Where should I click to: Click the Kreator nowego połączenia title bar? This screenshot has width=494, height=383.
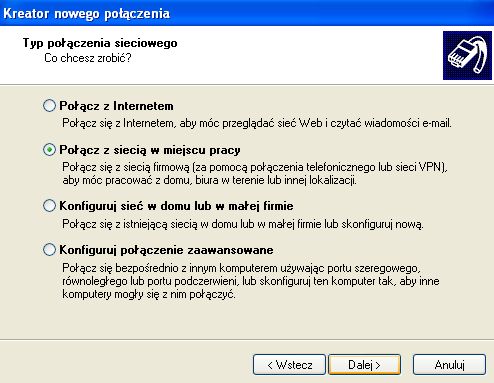coord(247,13)
